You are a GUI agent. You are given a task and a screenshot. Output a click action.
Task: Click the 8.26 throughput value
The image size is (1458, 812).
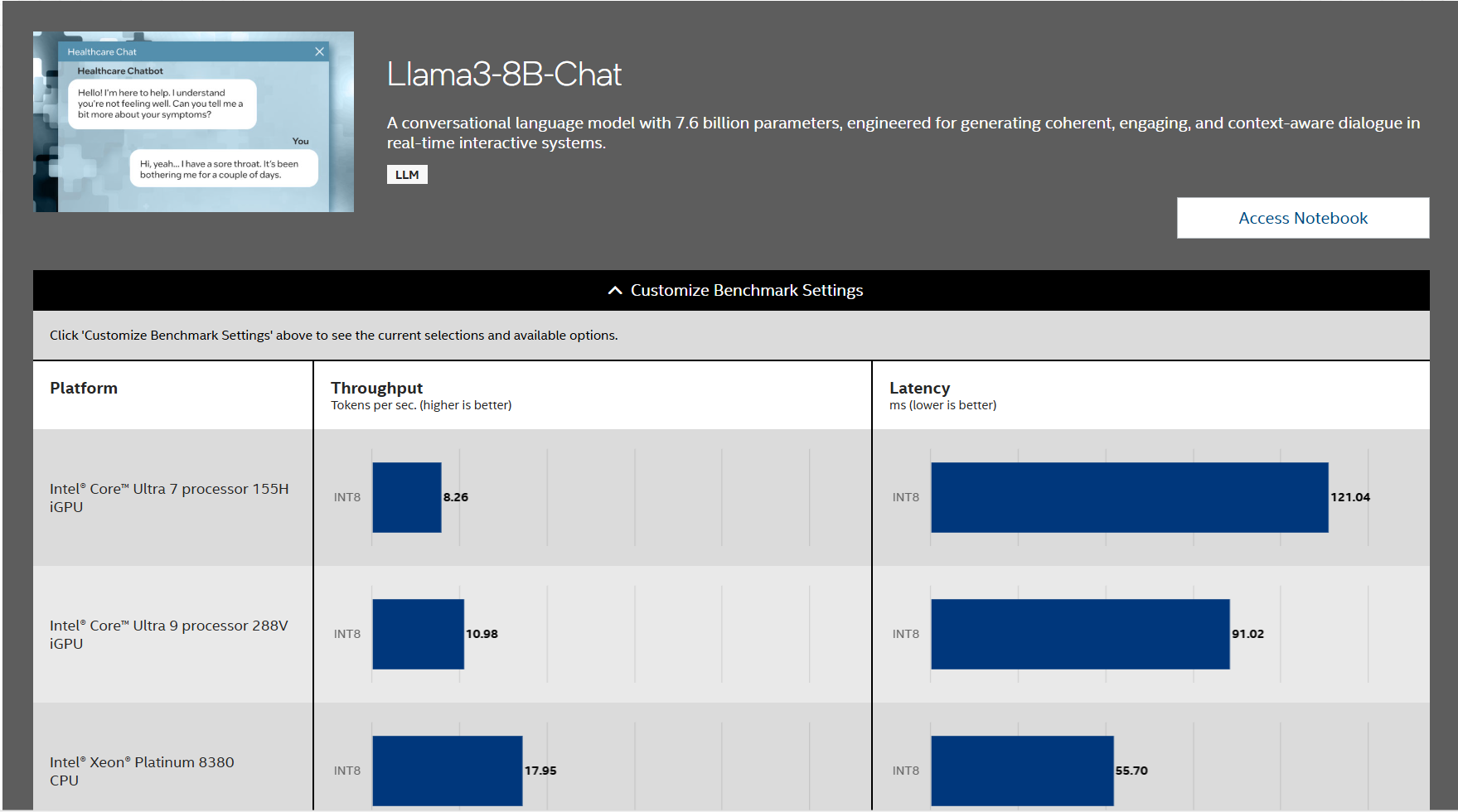click(x=456, y=497)
